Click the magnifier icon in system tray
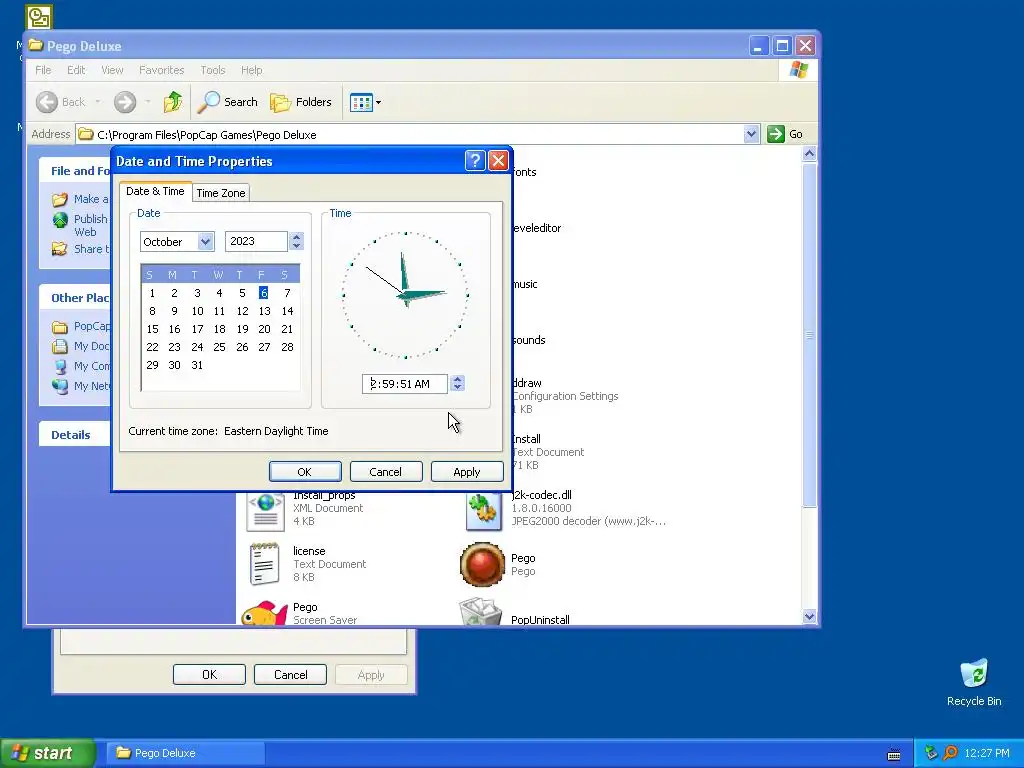Screen dimensions: 1024x768 [950, 753]
